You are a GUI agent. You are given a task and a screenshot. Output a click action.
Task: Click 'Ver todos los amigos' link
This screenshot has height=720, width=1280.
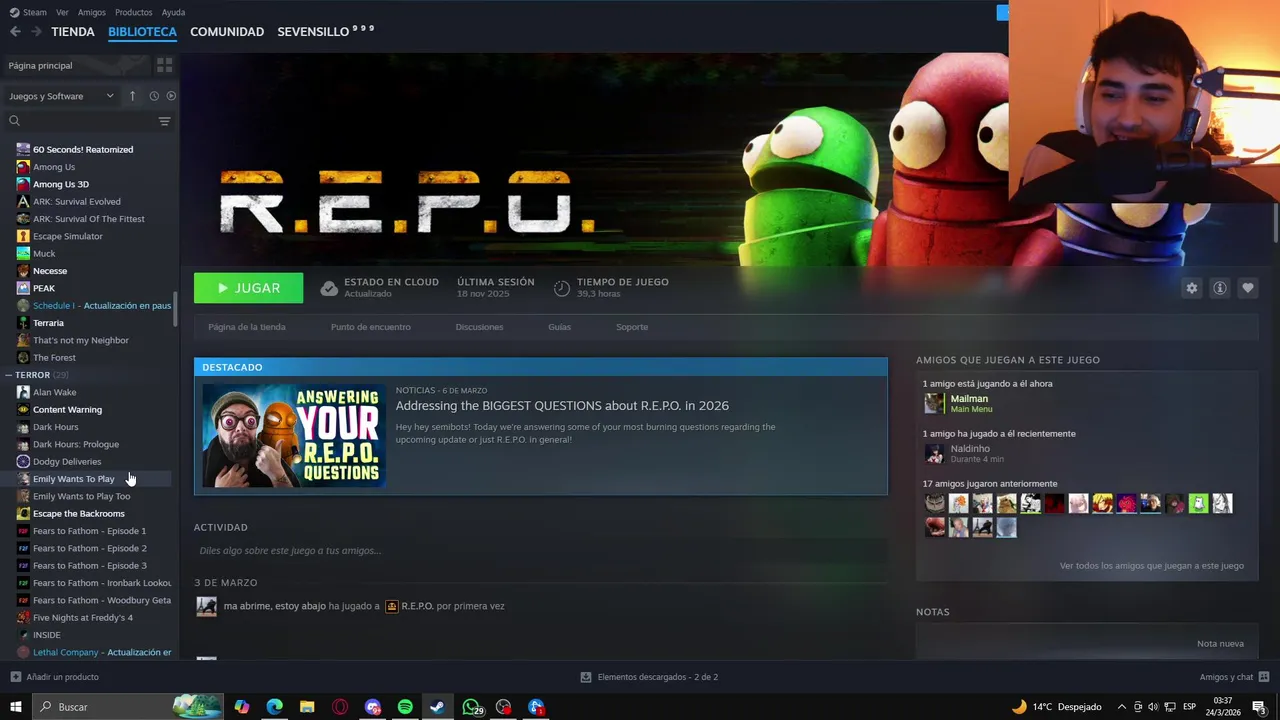[x=1151, y=566]
